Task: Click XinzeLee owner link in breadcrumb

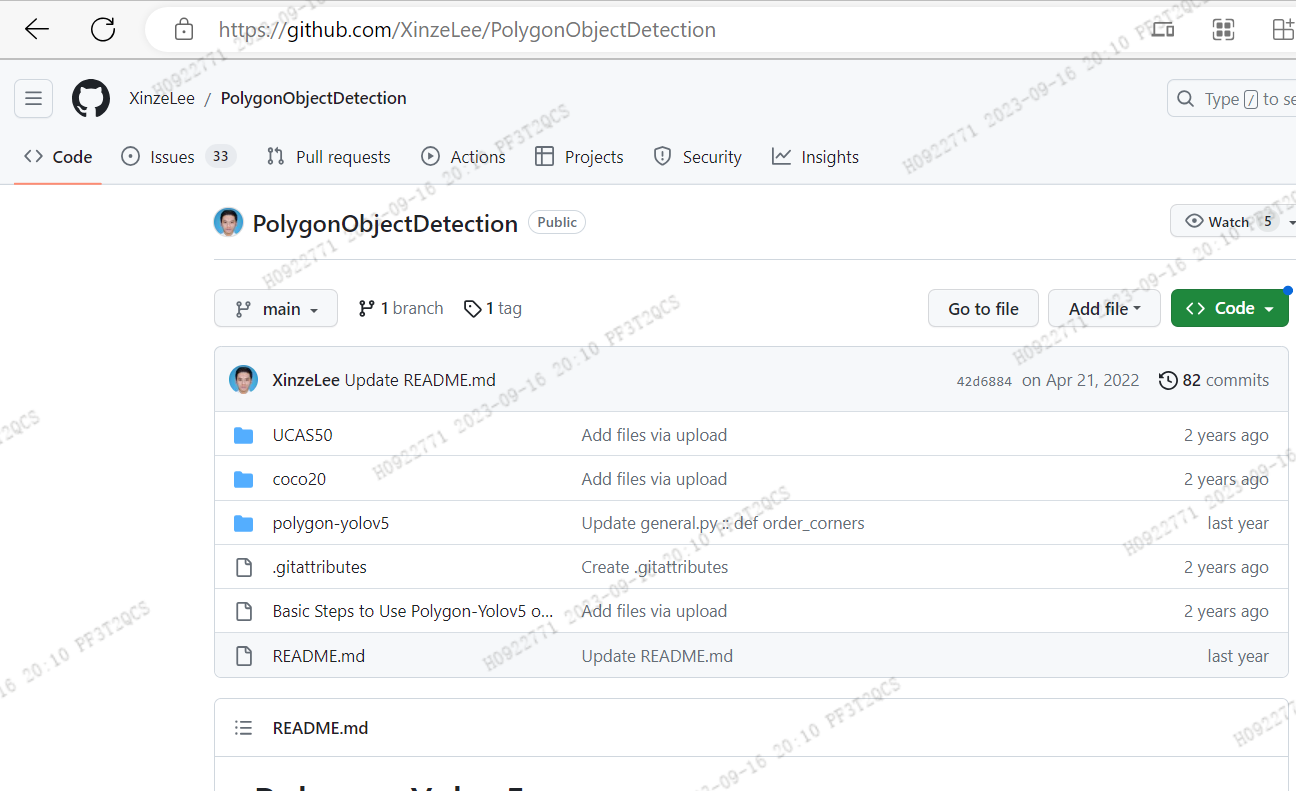Action: [162, 98]
